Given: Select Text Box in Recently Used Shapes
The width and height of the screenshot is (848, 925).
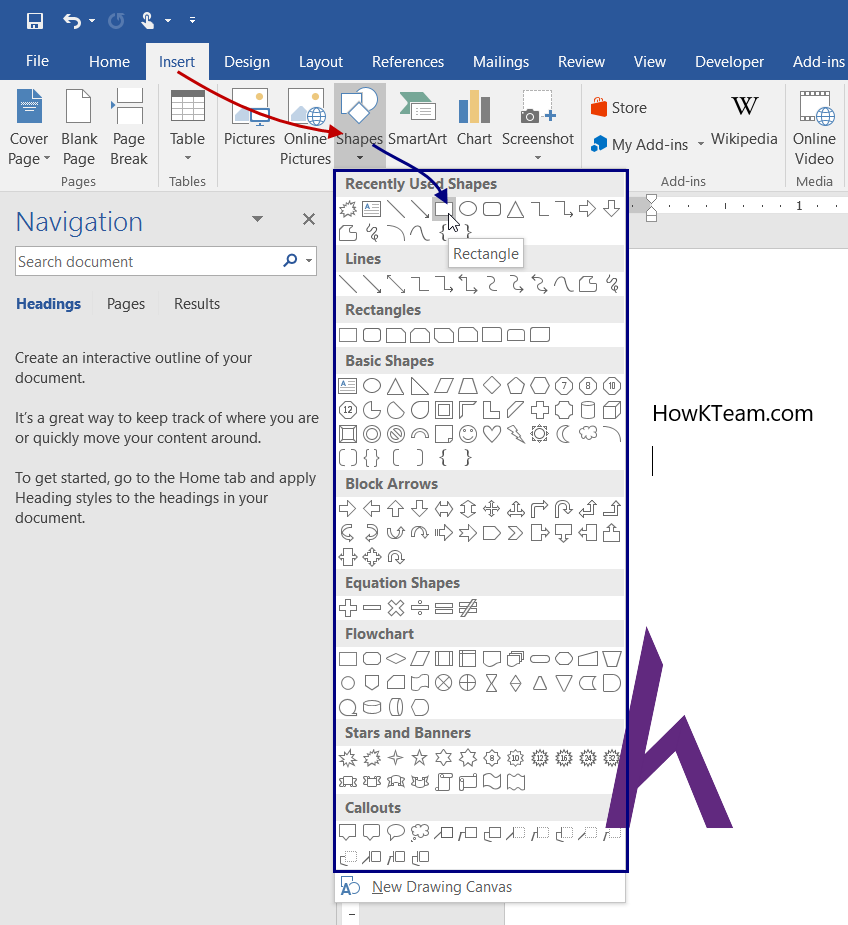Looking at the screenshot, I should click(x=372, y=209).
